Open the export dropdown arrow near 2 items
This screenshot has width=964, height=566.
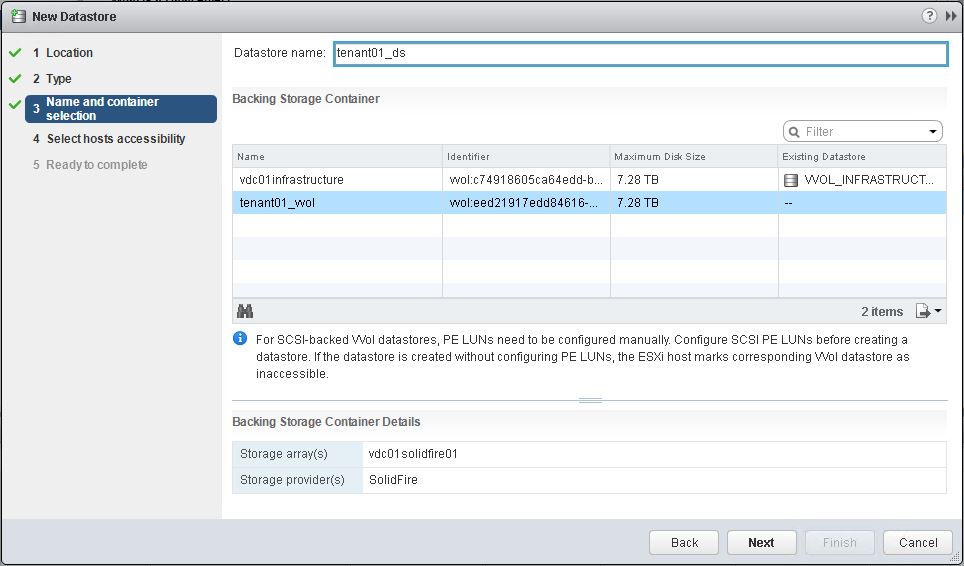(938, 311)
